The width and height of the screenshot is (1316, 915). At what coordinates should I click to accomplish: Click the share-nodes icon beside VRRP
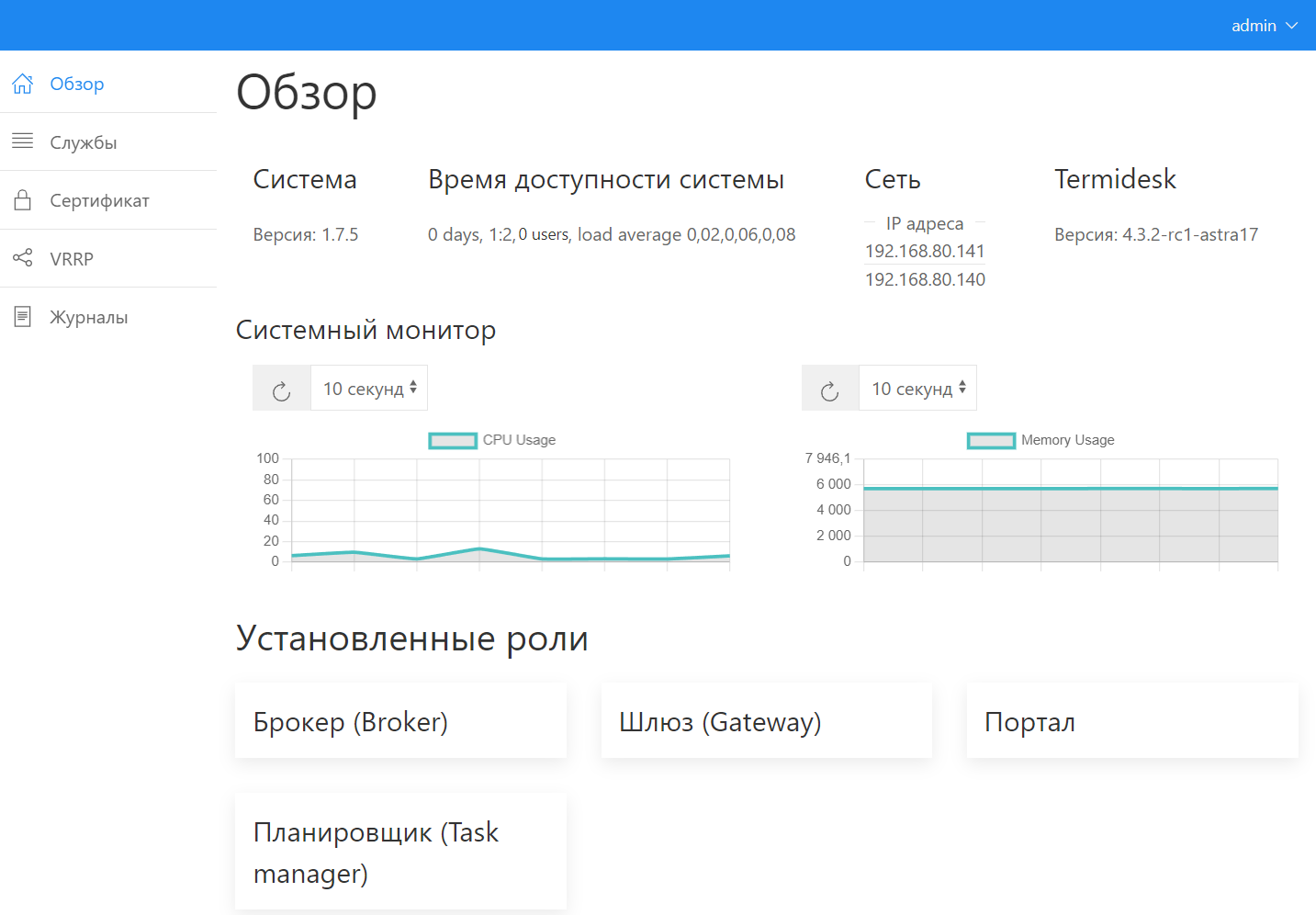point(23,258)
